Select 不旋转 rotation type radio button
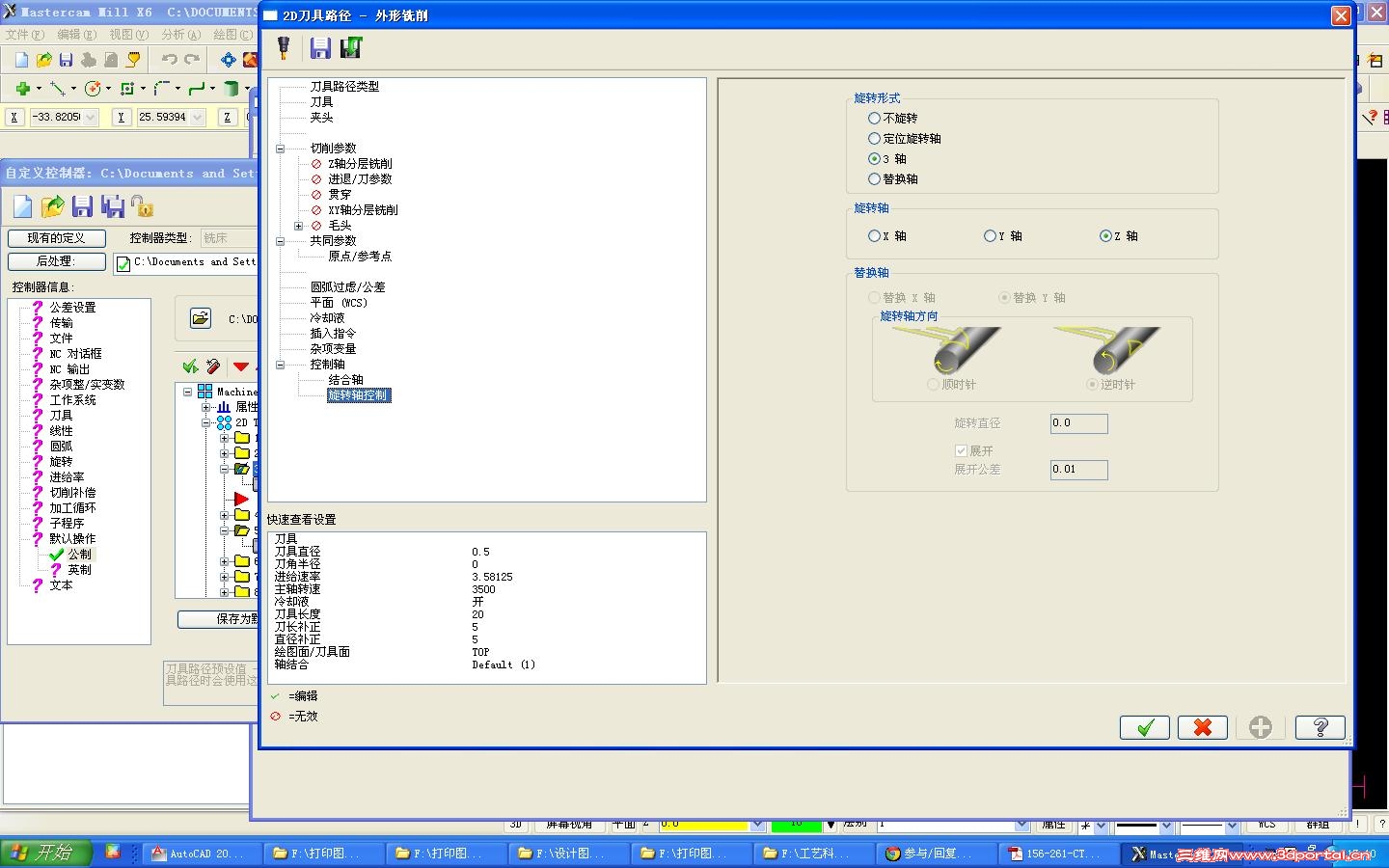Screen dimensions: 1389x868 874,118
